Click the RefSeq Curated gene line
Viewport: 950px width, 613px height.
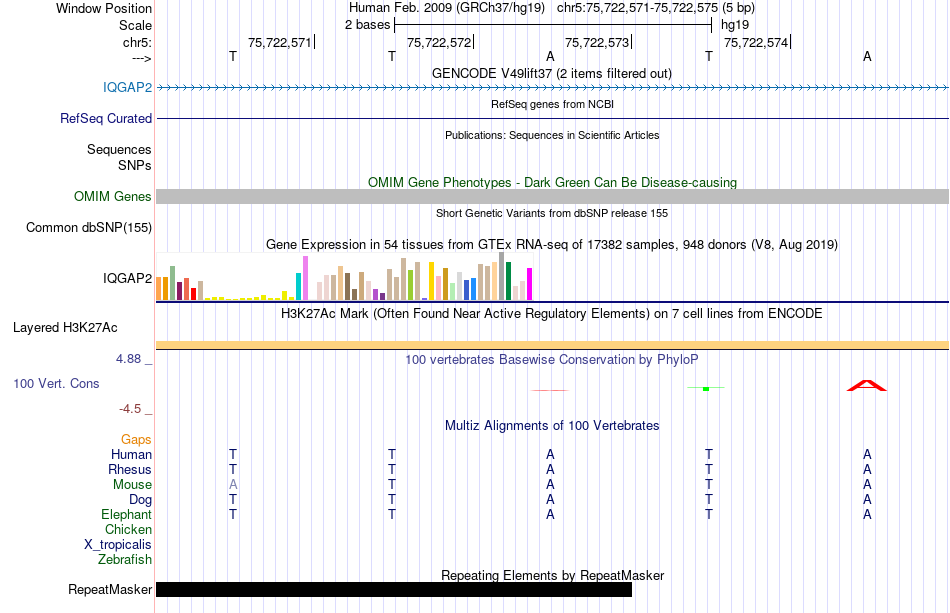coord(552,118)
